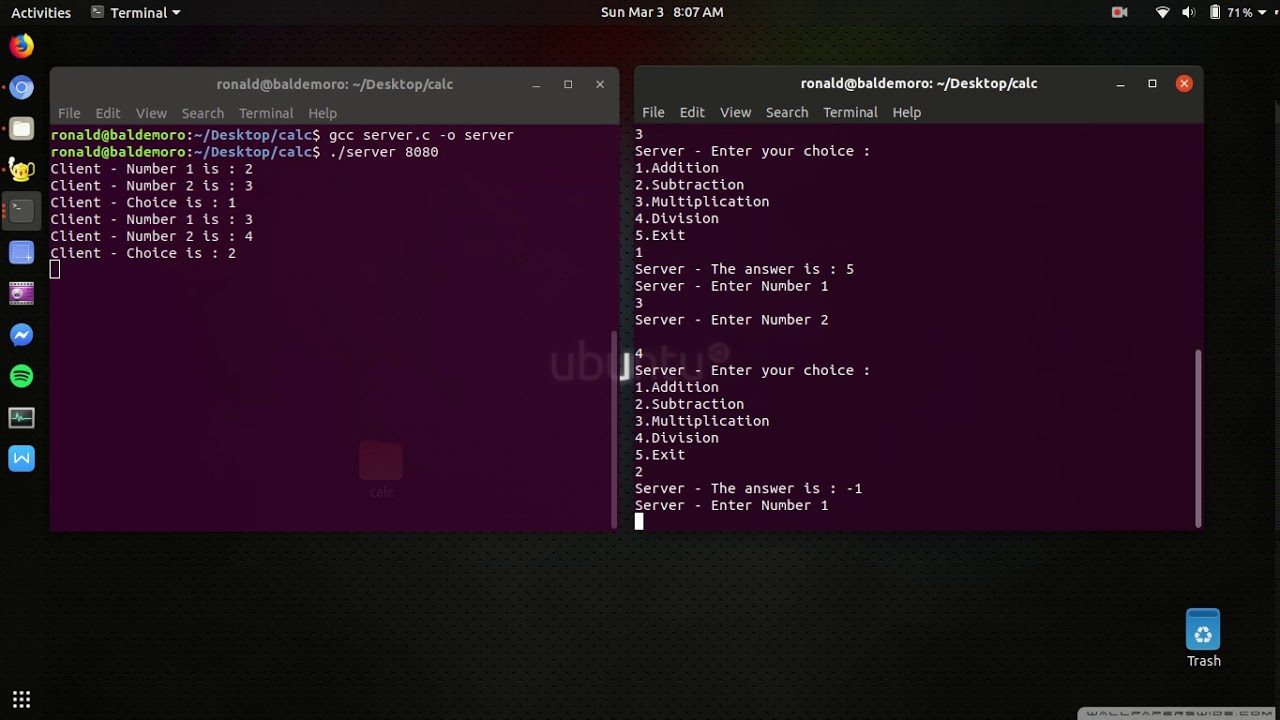
Task: Open Edit menu in right terminal
Action: (x=692, y=112)
